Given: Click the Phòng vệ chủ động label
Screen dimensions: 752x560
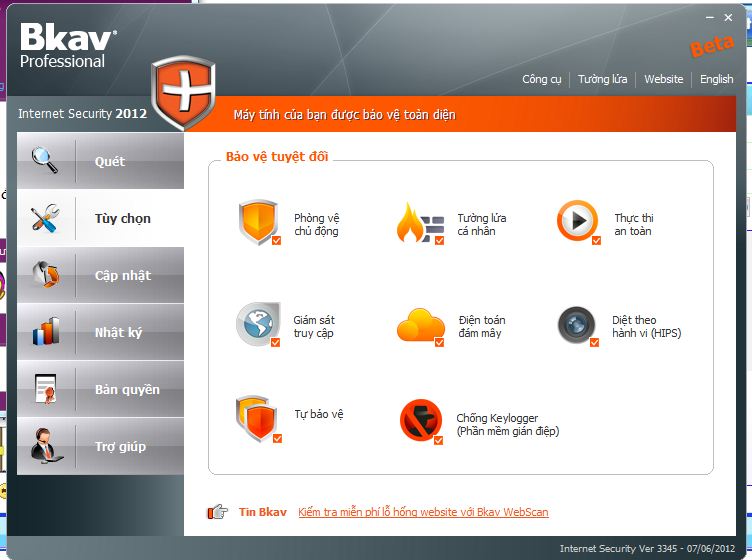Looking at the screenshot, I should click(x=317, y=224).
